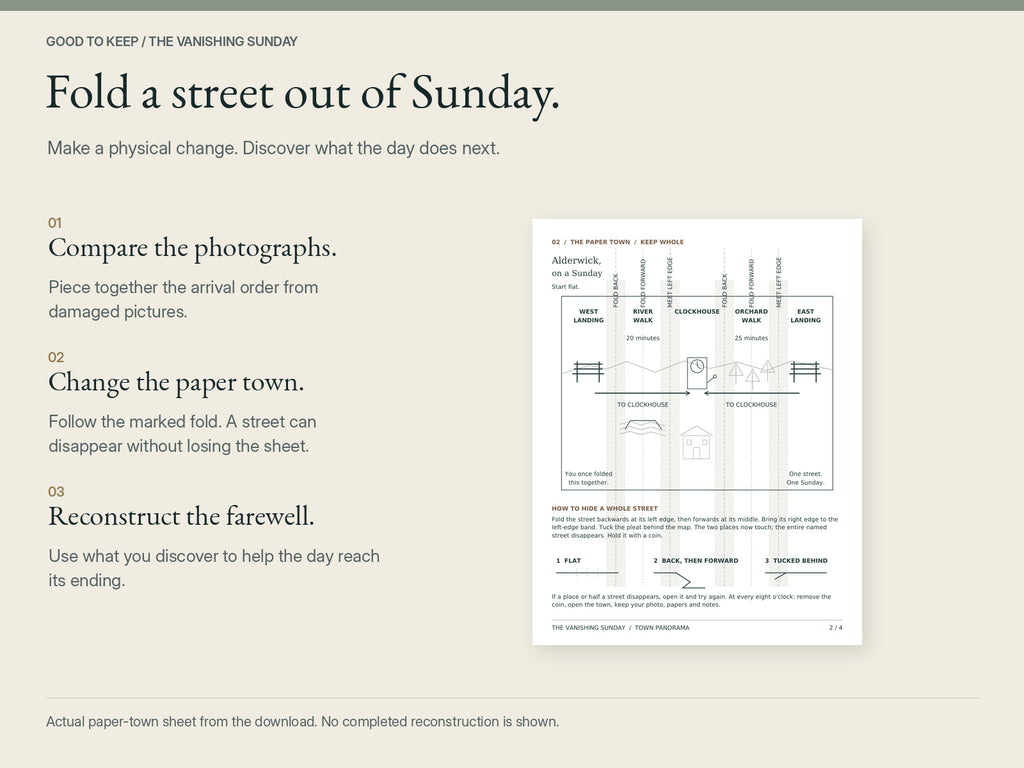The height and width of the screenshot is (768, 1024).
Task: Click step number 03
Action: [x=56, y=492]
